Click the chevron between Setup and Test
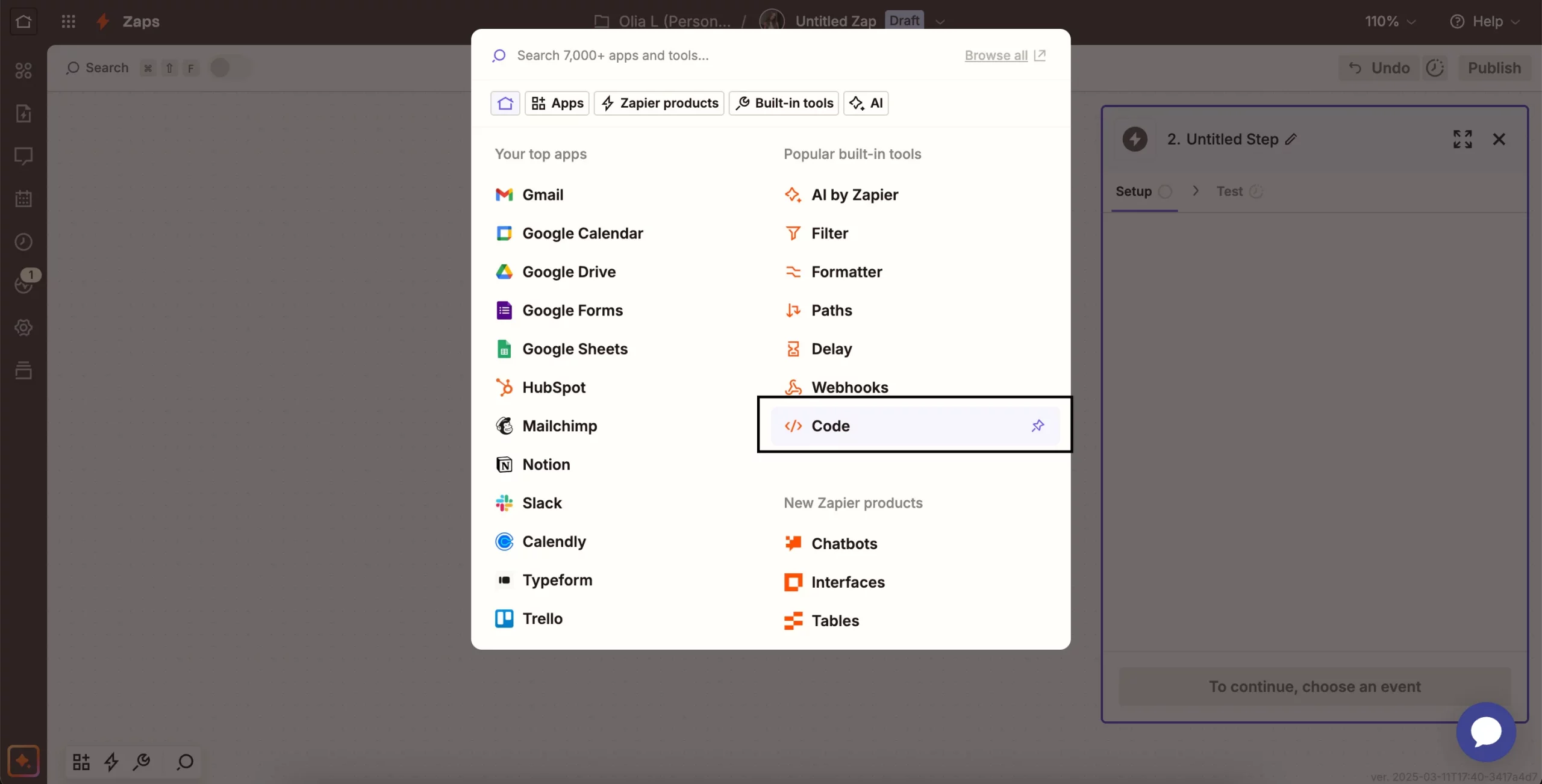 1196,191
